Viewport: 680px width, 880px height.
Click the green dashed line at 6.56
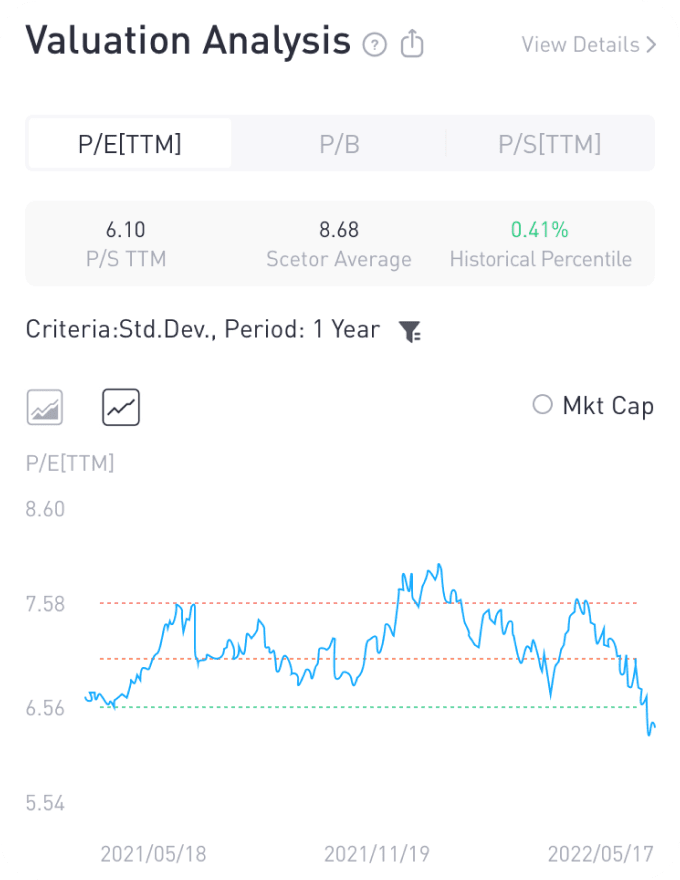[300, 707]
